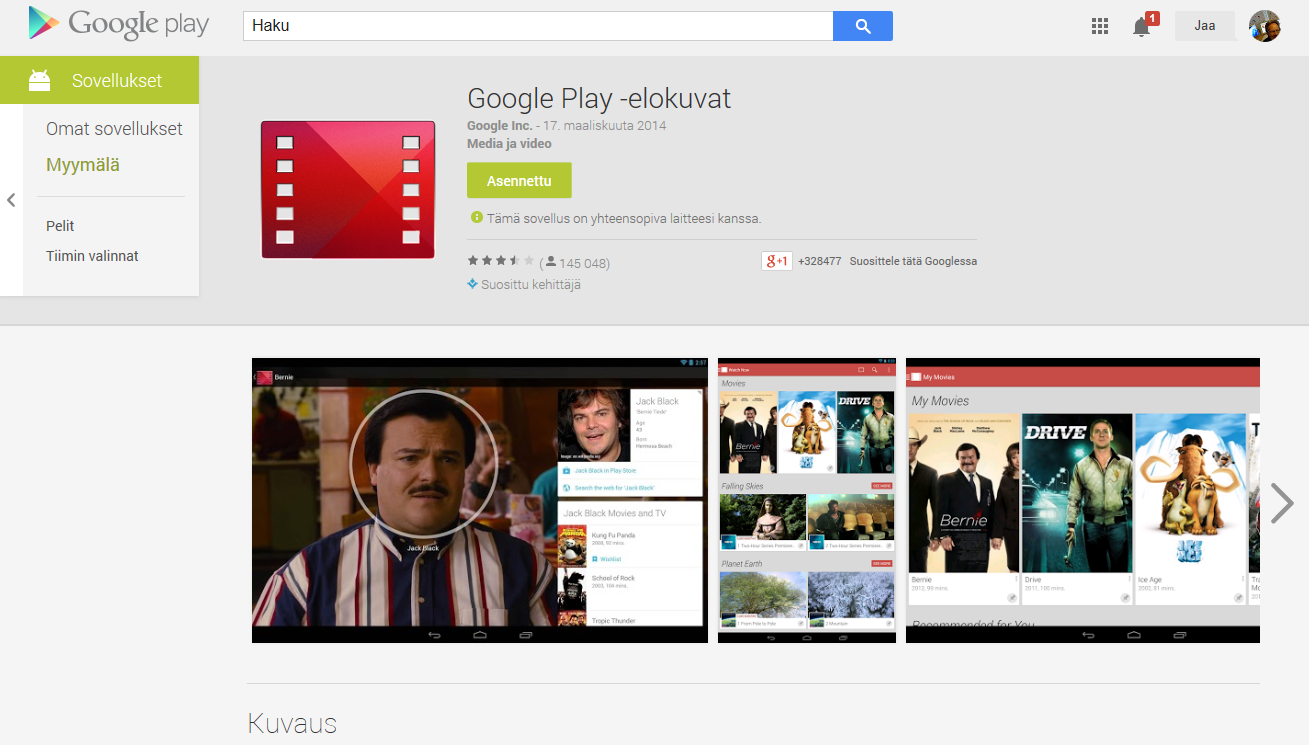Image resolution: width=1309 pixels, height=745 pixels.
Task: Open the My Movies screenshot thumbnail
Action: pos(1083,500)
